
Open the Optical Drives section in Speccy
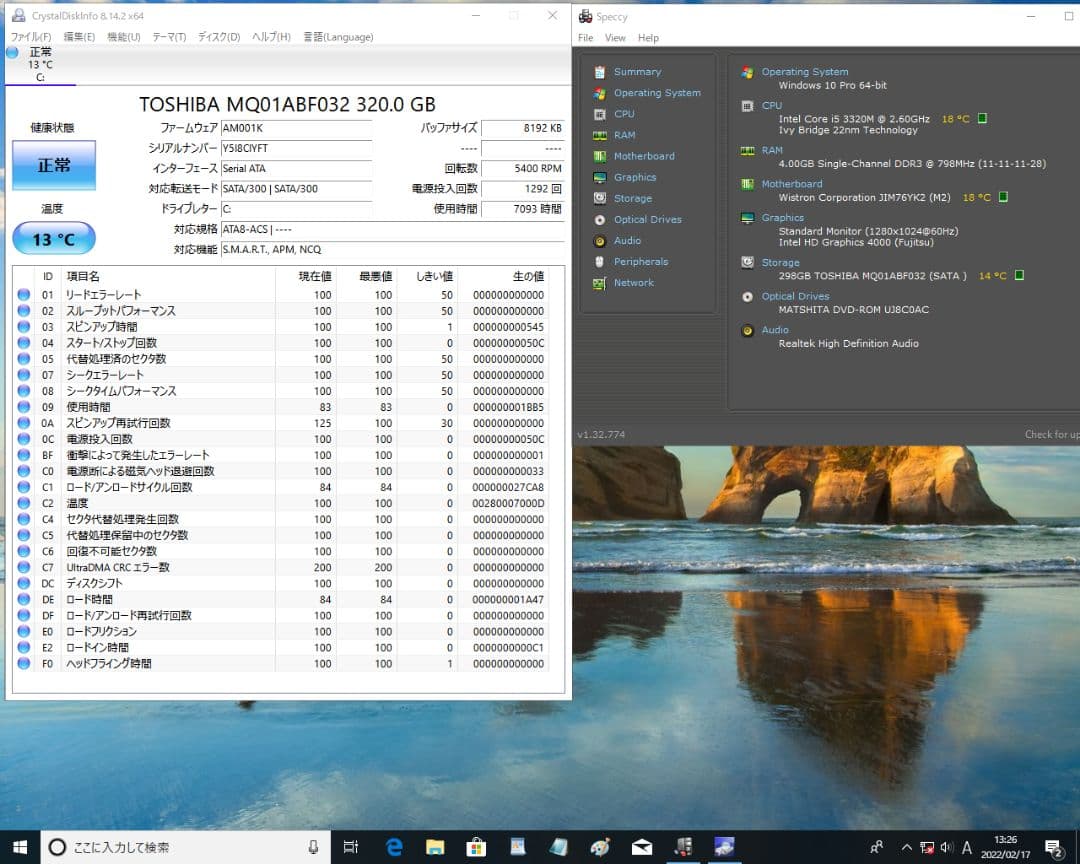(645, 219)
